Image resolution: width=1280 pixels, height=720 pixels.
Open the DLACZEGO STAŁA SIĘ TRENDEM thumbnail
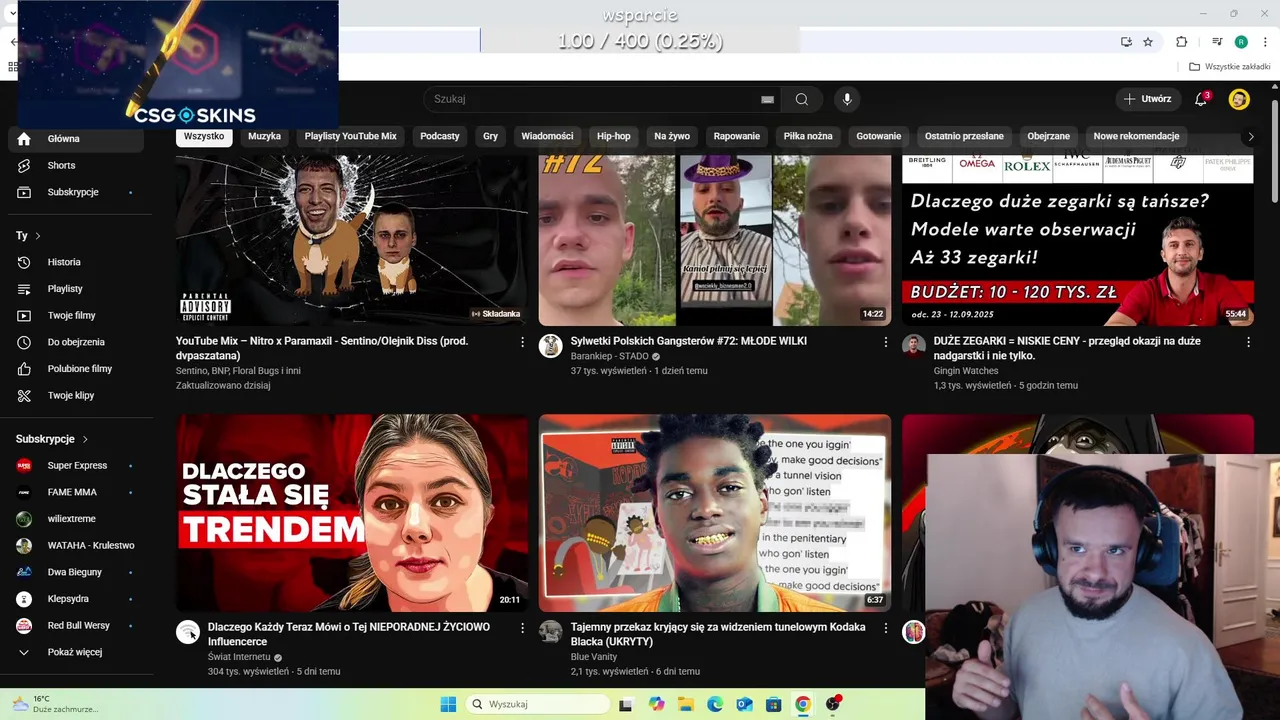[353, 513]
